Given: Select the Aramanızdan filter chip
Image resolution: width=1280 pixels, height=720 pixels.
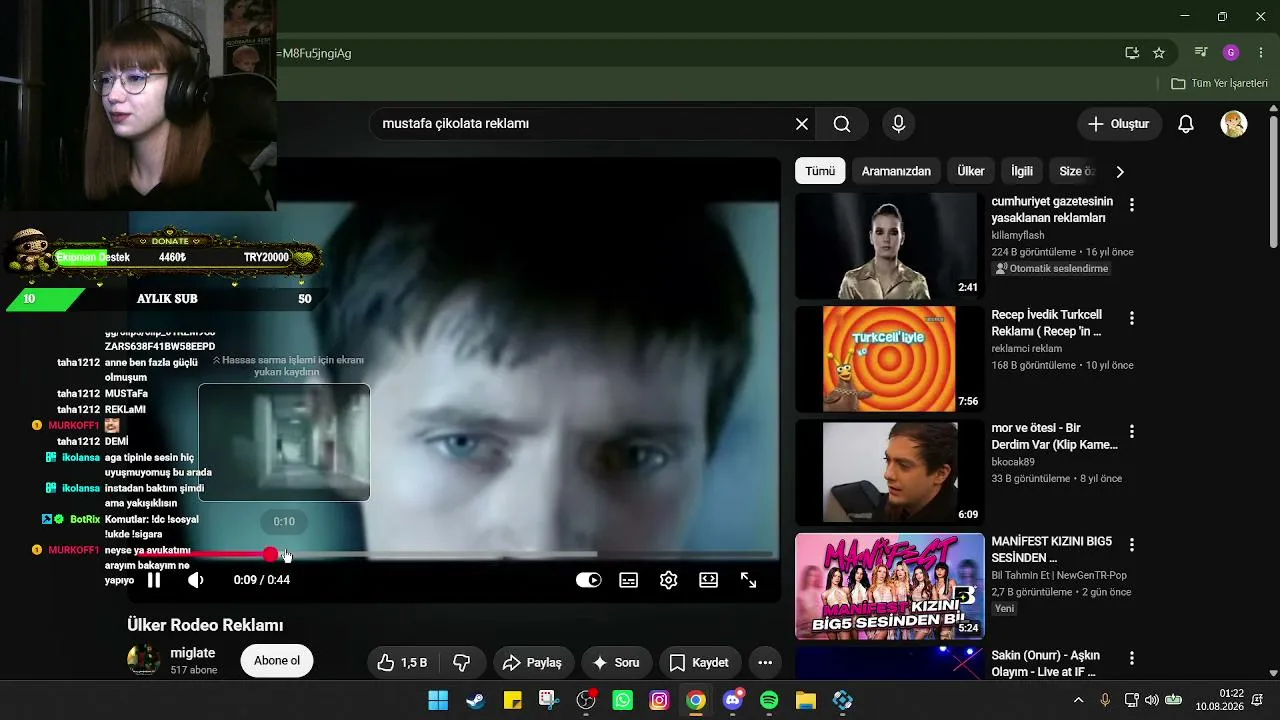Looking at the screenshot, I should click(896, 171).
